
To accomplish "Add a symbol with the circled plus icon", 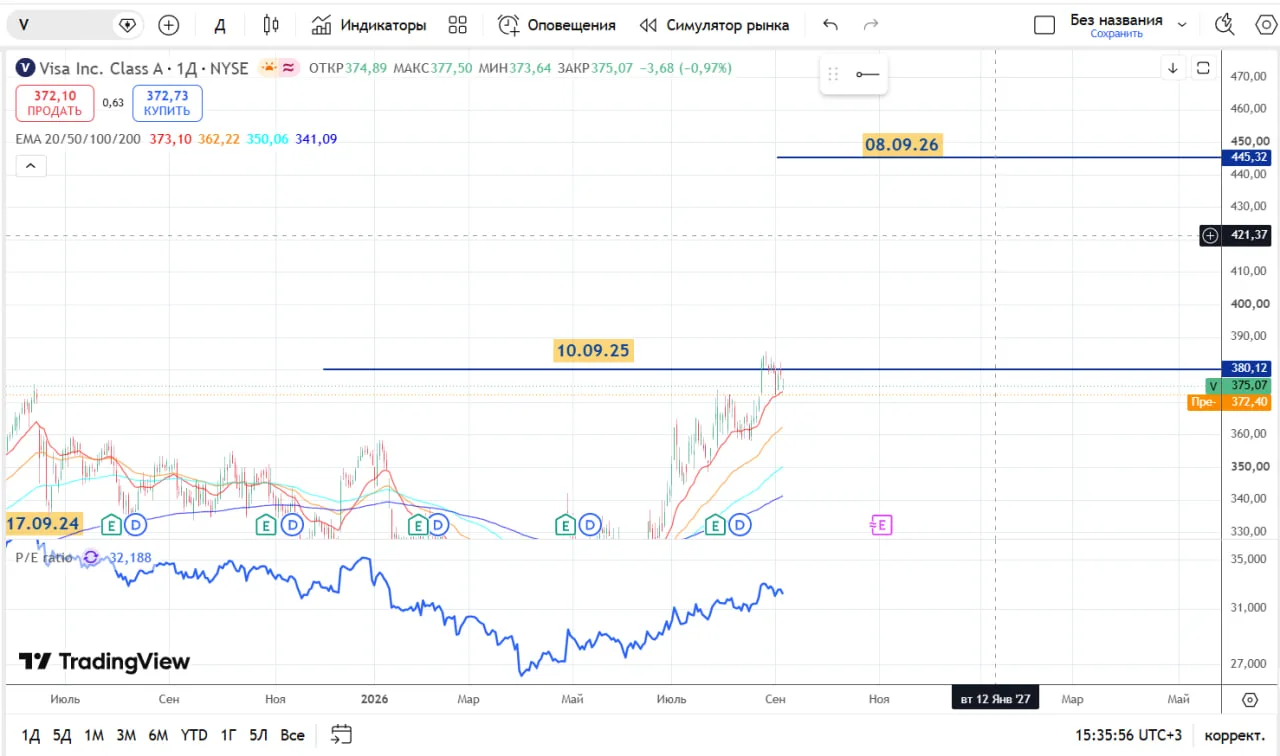I will click(169, 25).
